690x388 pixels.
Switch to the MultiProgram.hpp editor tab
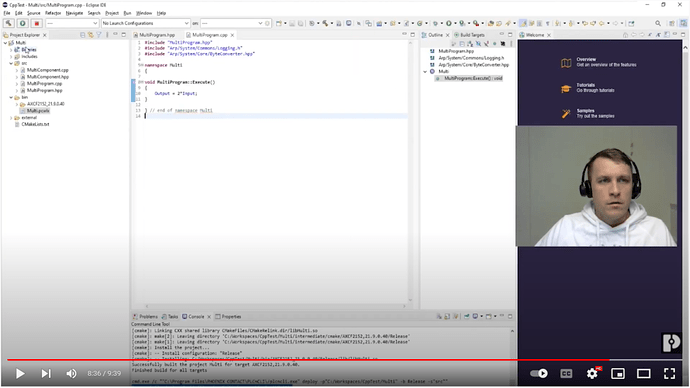[157, 35]
